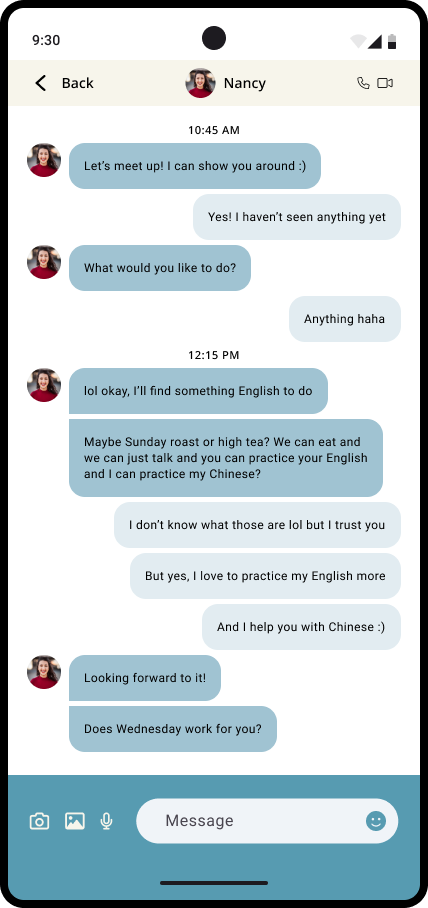Tap the microphone to record voice
This screenshot has width=428, height=908.
[x=106, y=821]
